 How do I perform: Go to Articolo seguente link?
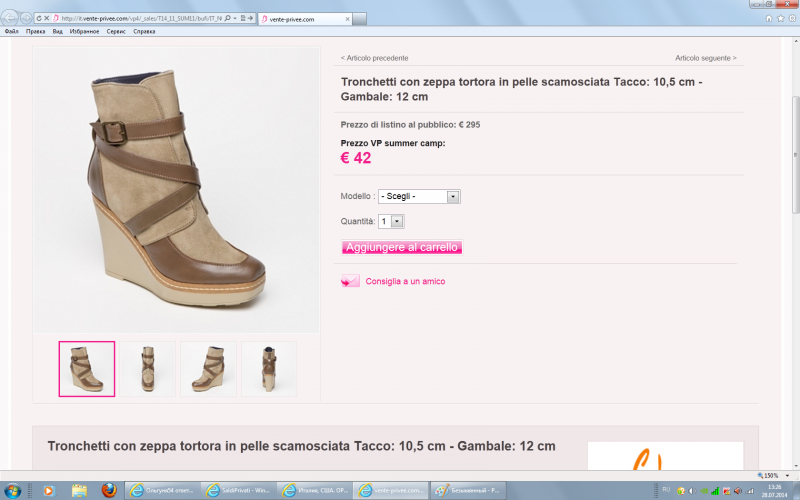[706, 58]
